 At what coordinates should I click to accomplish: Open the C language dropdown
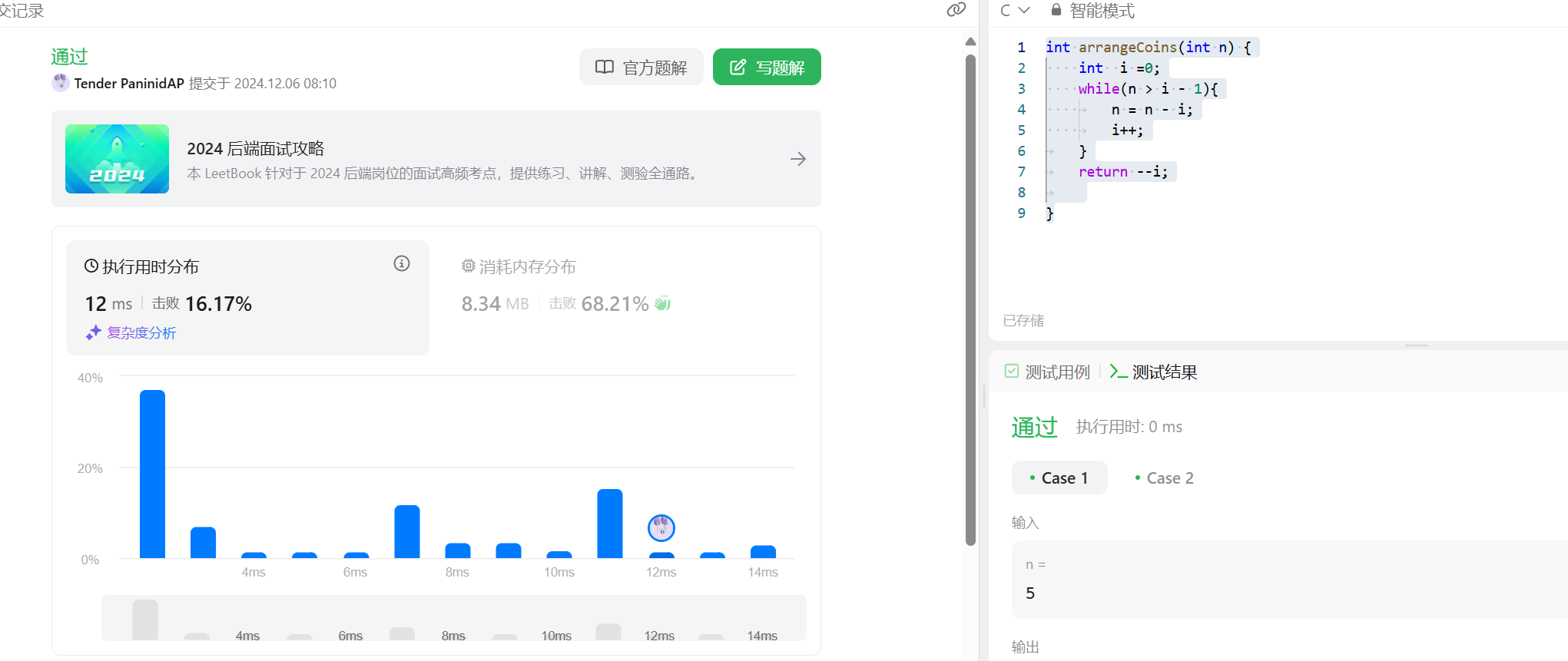pyautogui.click(x=1014, y=10)
